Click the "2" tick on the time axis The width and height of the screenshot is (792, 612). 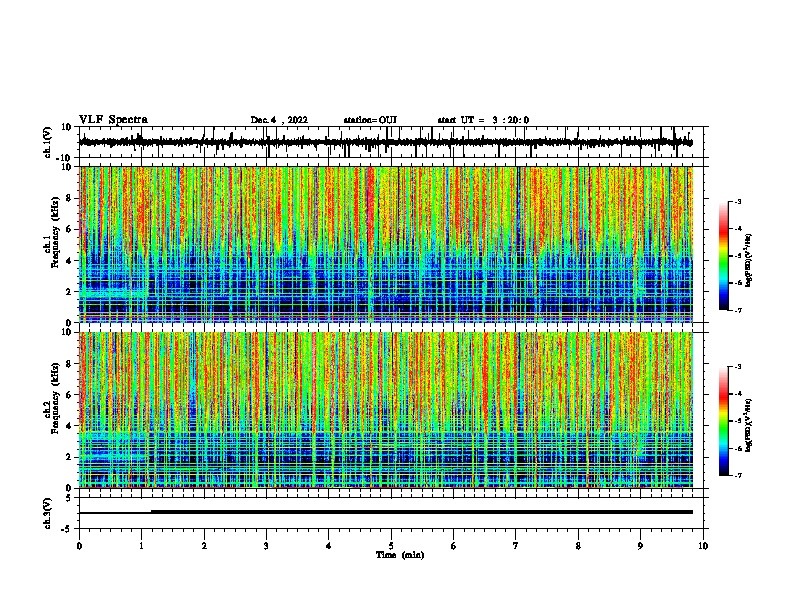(x=204, y=546)
